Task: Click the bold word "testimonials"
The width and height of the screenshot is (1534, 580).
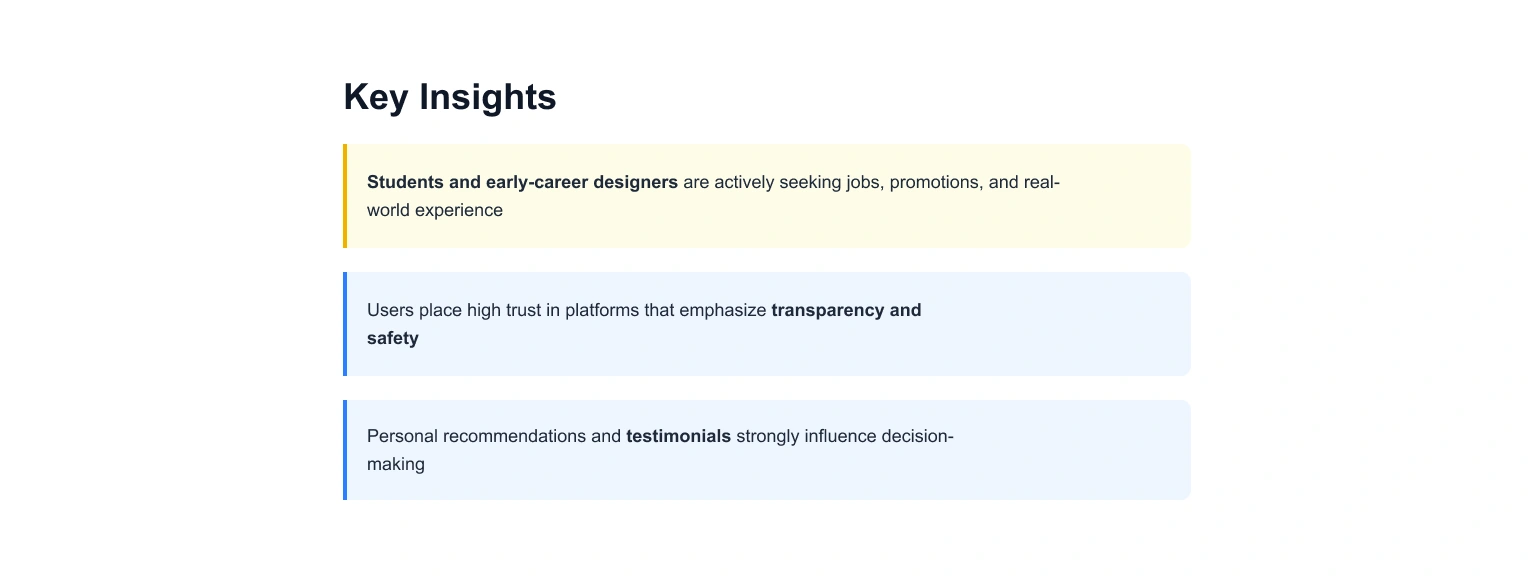Action: pos(678,436)
